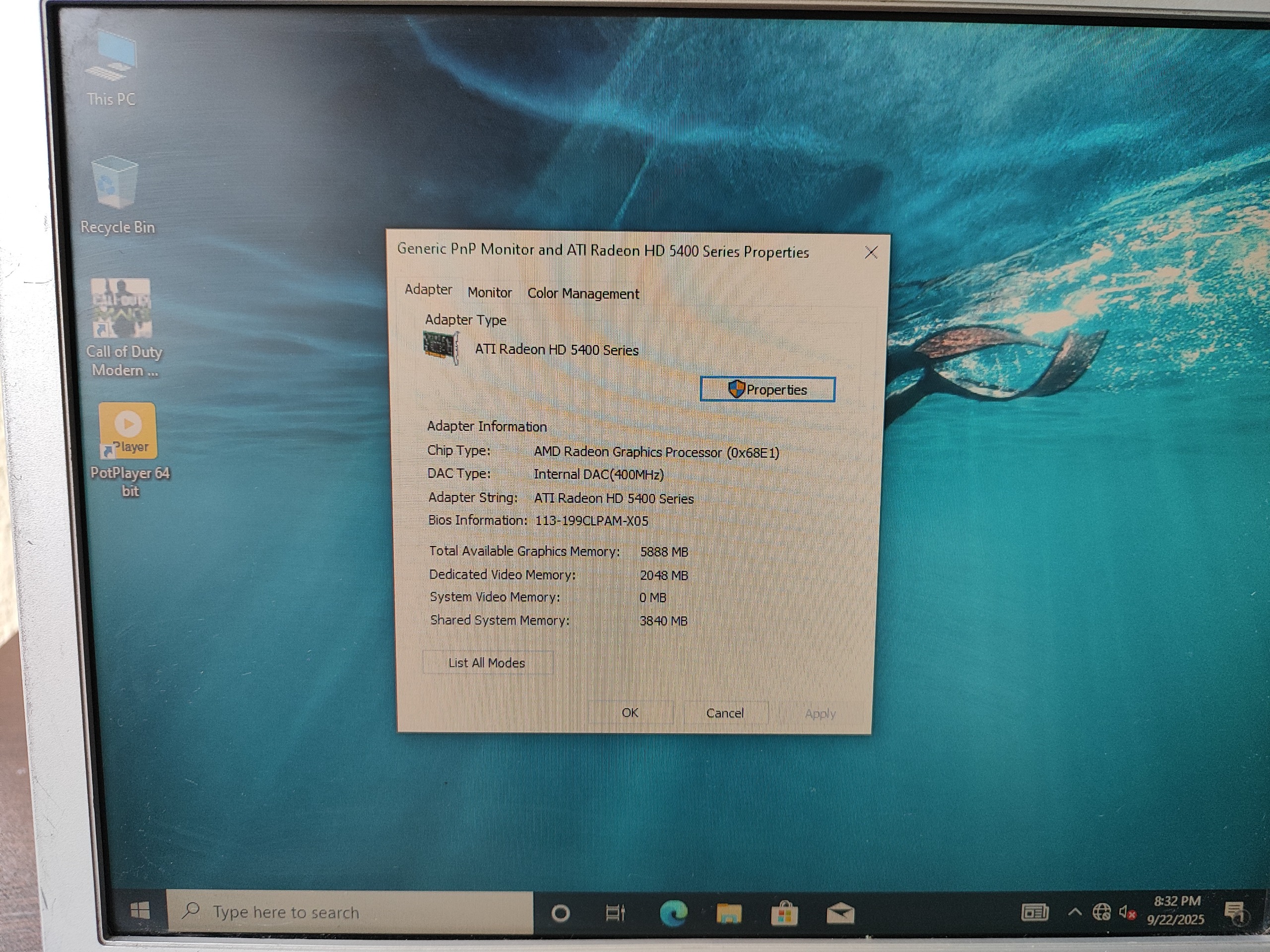Click the dialog title bar text
The height and width of the screenshot is (952, 1270).
click(603, 251)
